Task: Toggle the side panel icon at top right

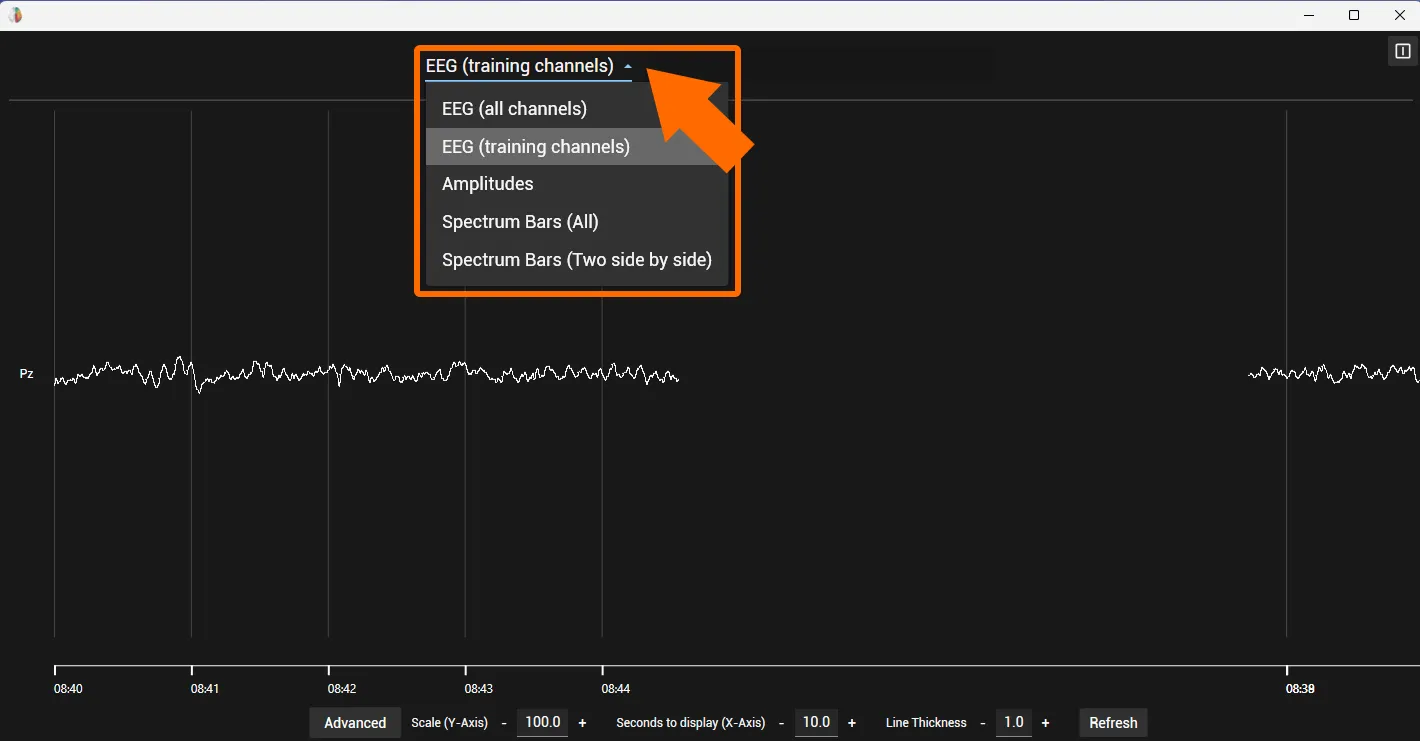Action: tap(1403, 52)
